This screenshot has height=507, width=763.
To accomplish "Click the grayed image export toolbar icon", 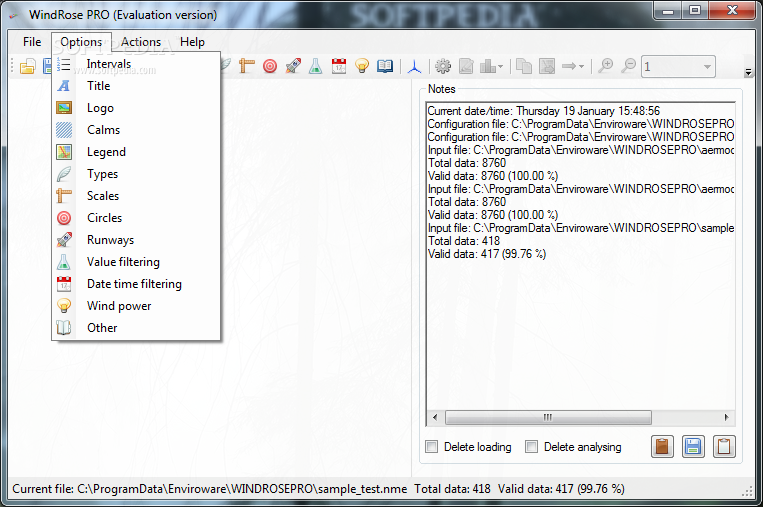I will pyautogui.click(x=547, y=66).
